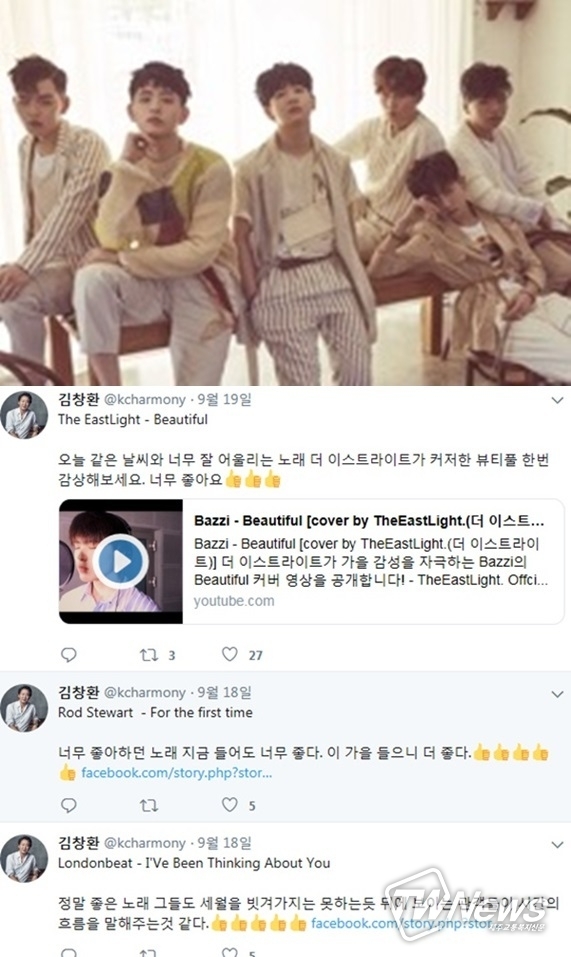
Task: Click the 김창환 name on the Londonbeat tweet
Action: click(79, 843)
